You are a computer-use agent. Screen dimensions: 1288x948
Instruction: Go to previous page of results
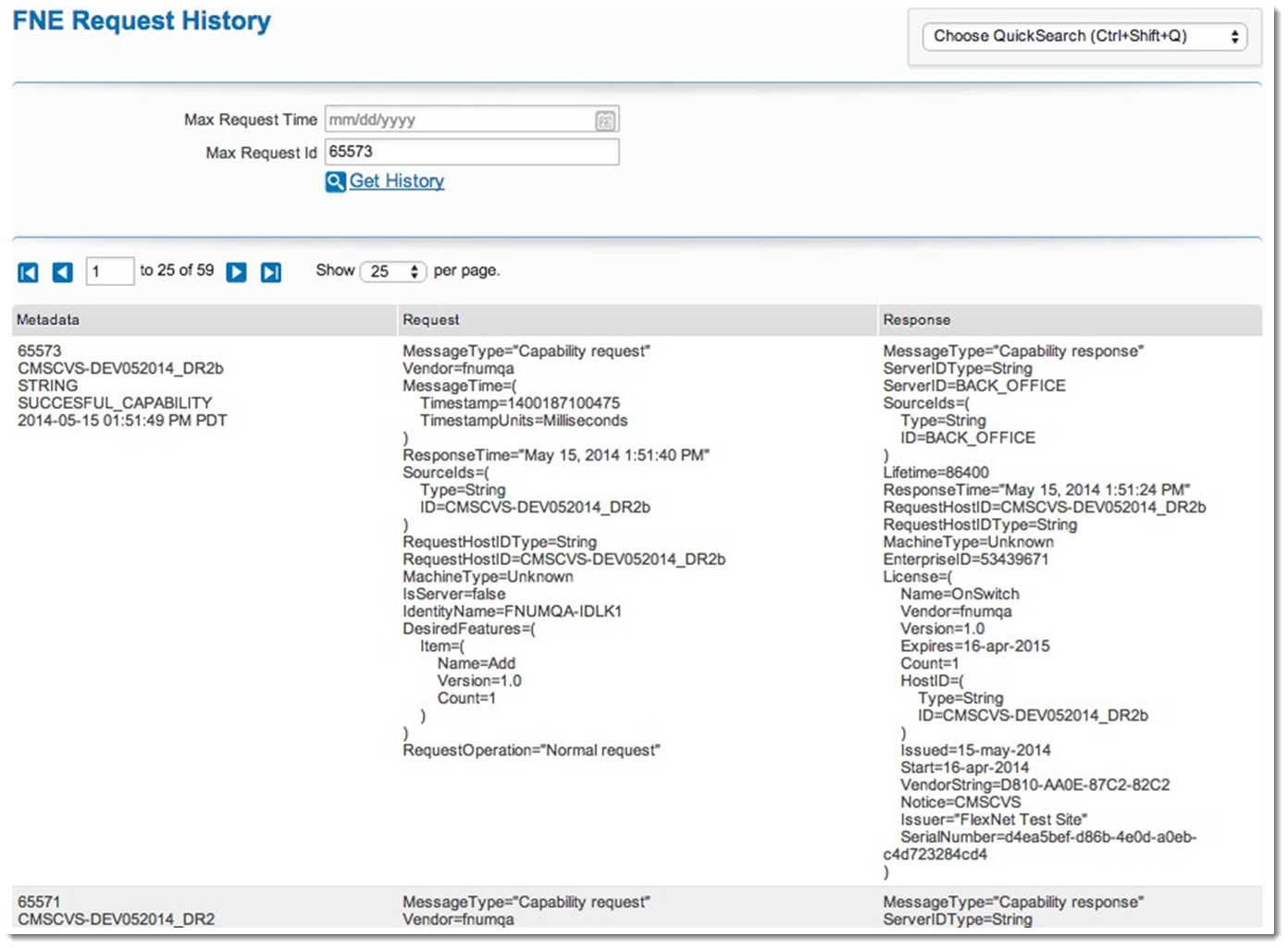(x=62, y=272)
